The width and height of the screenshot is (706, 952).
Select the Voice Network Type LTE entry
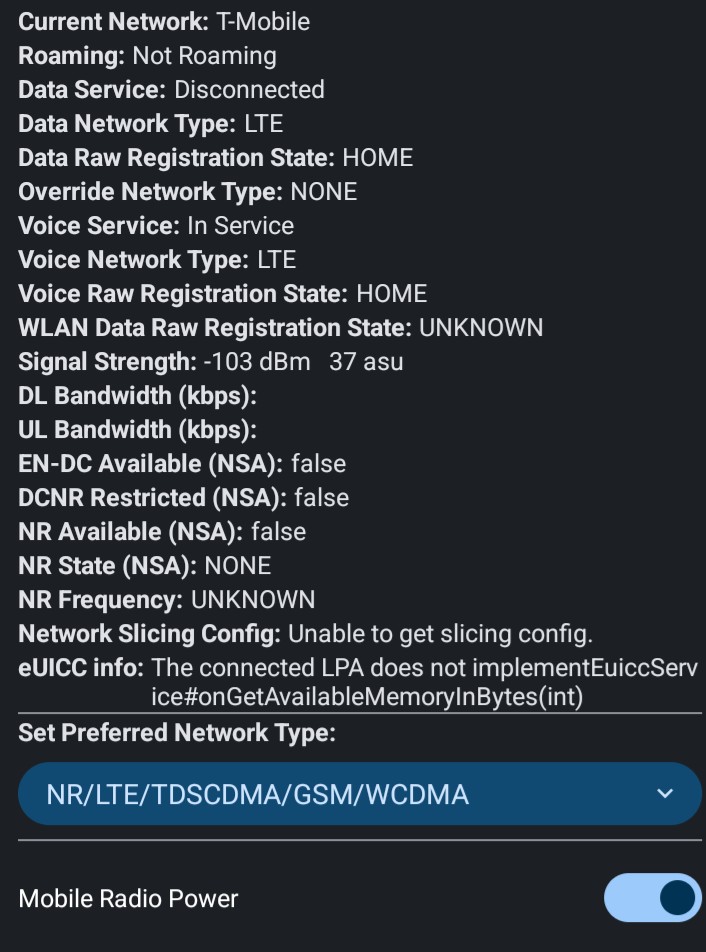point(157,259)
